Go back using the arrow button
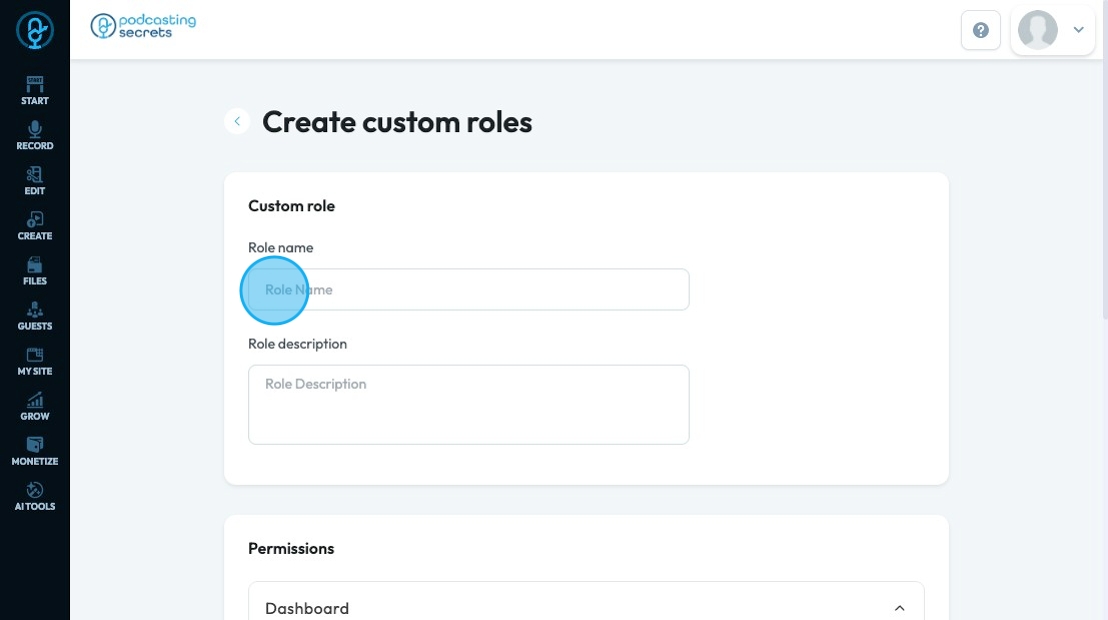 [x=237, y=121]
